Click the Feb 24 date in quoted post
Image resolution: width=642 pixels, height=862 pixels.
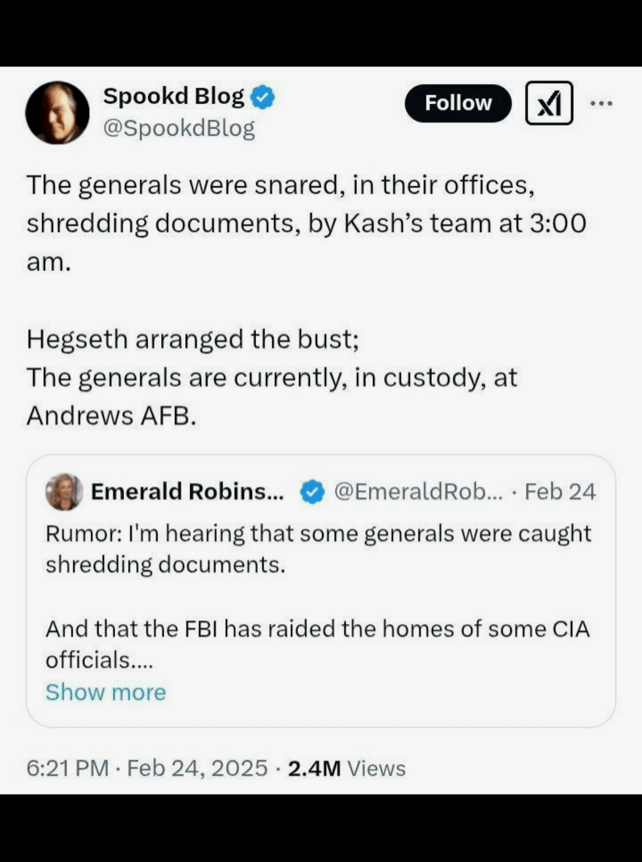click(x=560, y=491)
